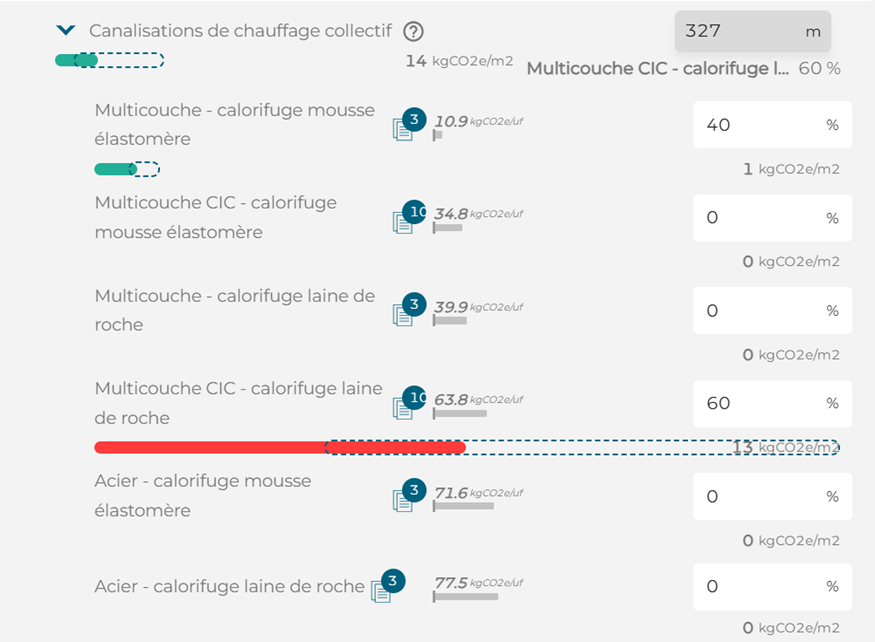Open documents icon for Multicouche CIC mousse élastomère

click(404, 221)
